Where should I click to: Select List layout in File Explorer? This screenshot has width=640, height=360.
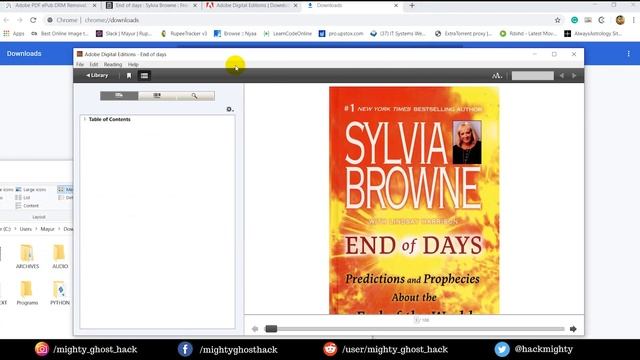23,198
